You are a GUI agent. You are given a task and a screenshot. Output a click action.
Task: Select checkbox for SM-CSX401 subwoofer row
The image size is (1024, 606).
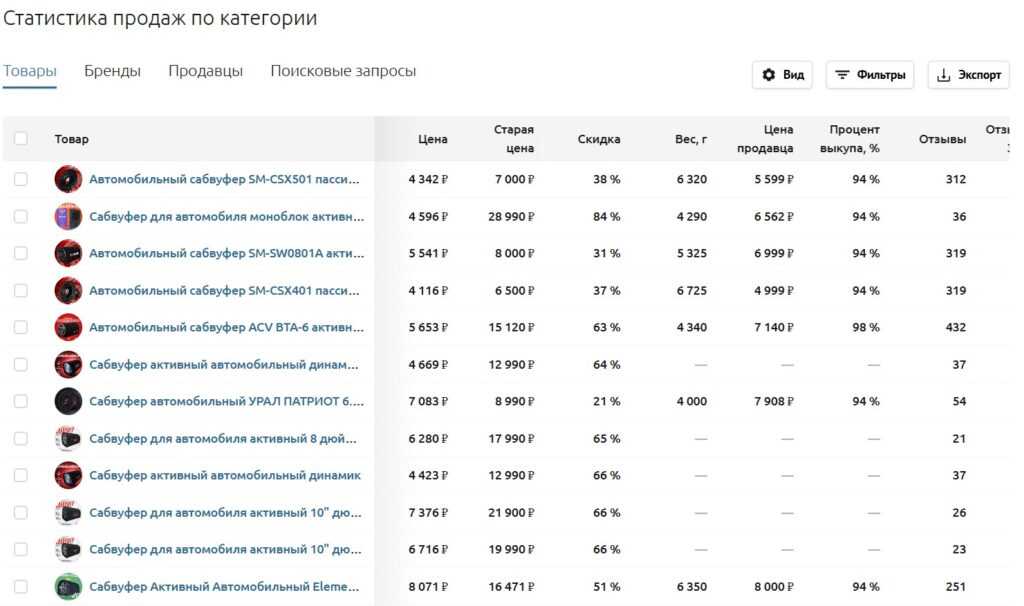coord(21,291)
